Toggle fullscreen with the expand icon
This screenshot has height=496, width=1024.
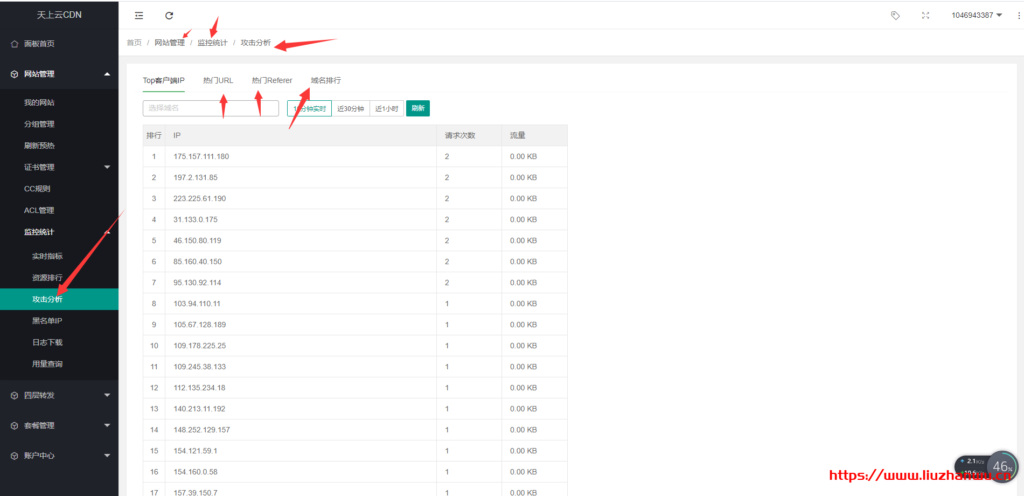pos(925,15)
